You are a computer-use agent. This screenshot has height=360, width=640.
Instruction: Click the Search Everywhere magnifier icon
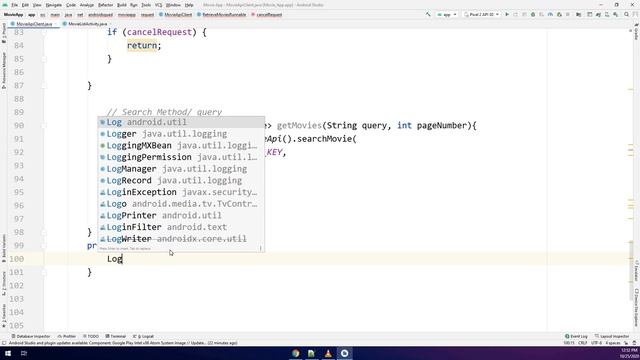pyautogui.click(x=627, y=14)
